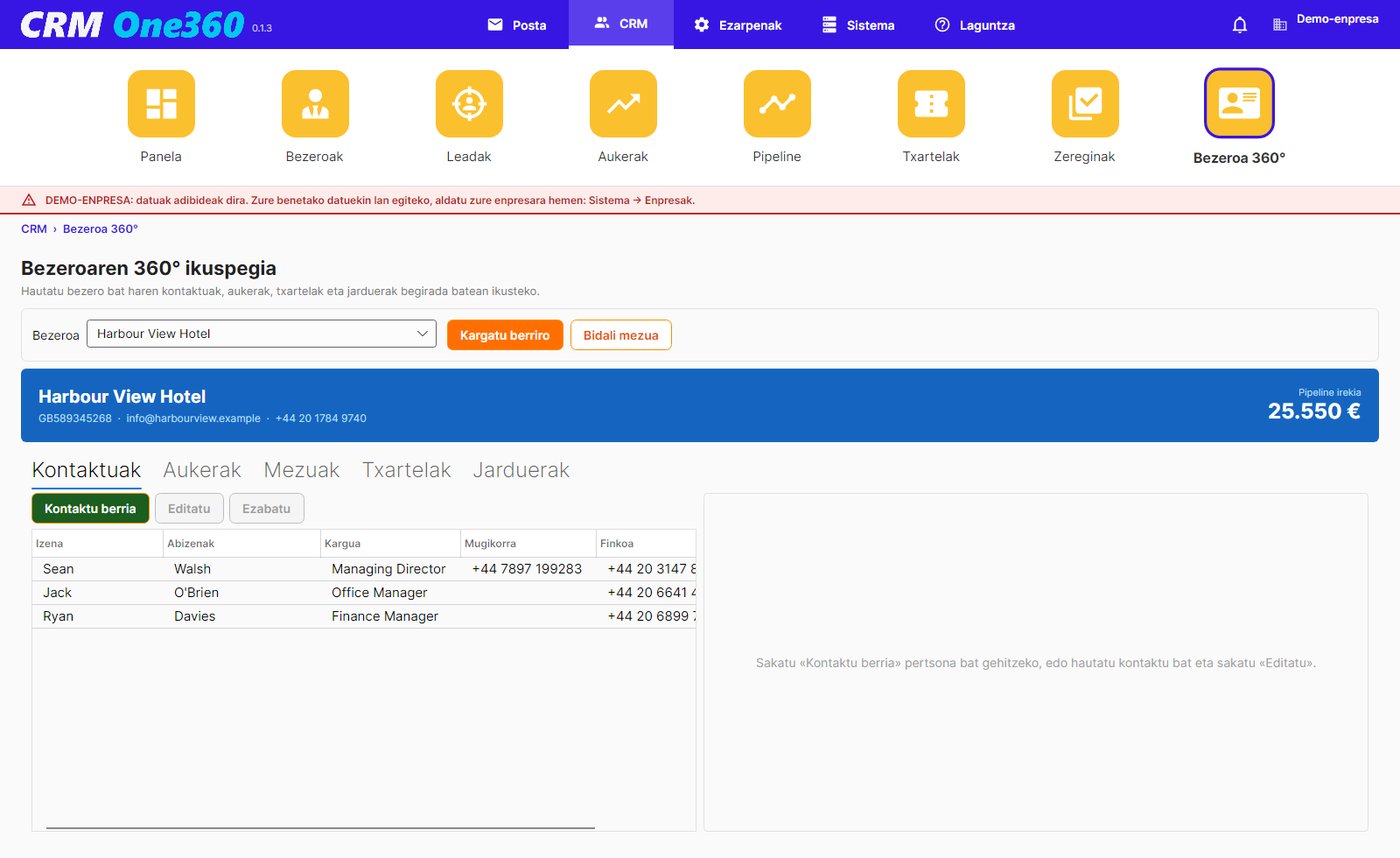Open the Laguntza help menu
Image resolution: width=1400 pixels, height=858 pixels.
point(975,25)
